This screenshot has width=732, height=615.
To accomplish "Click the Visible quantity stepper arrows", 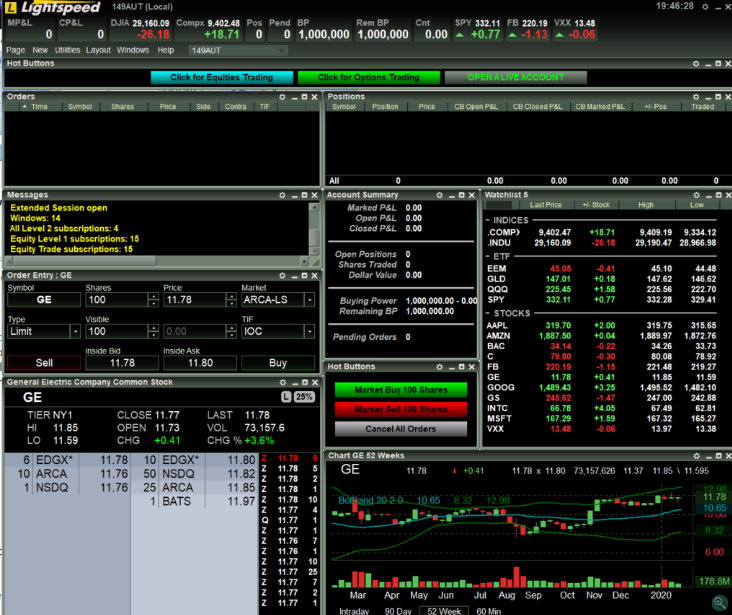I will pos(153,332).
